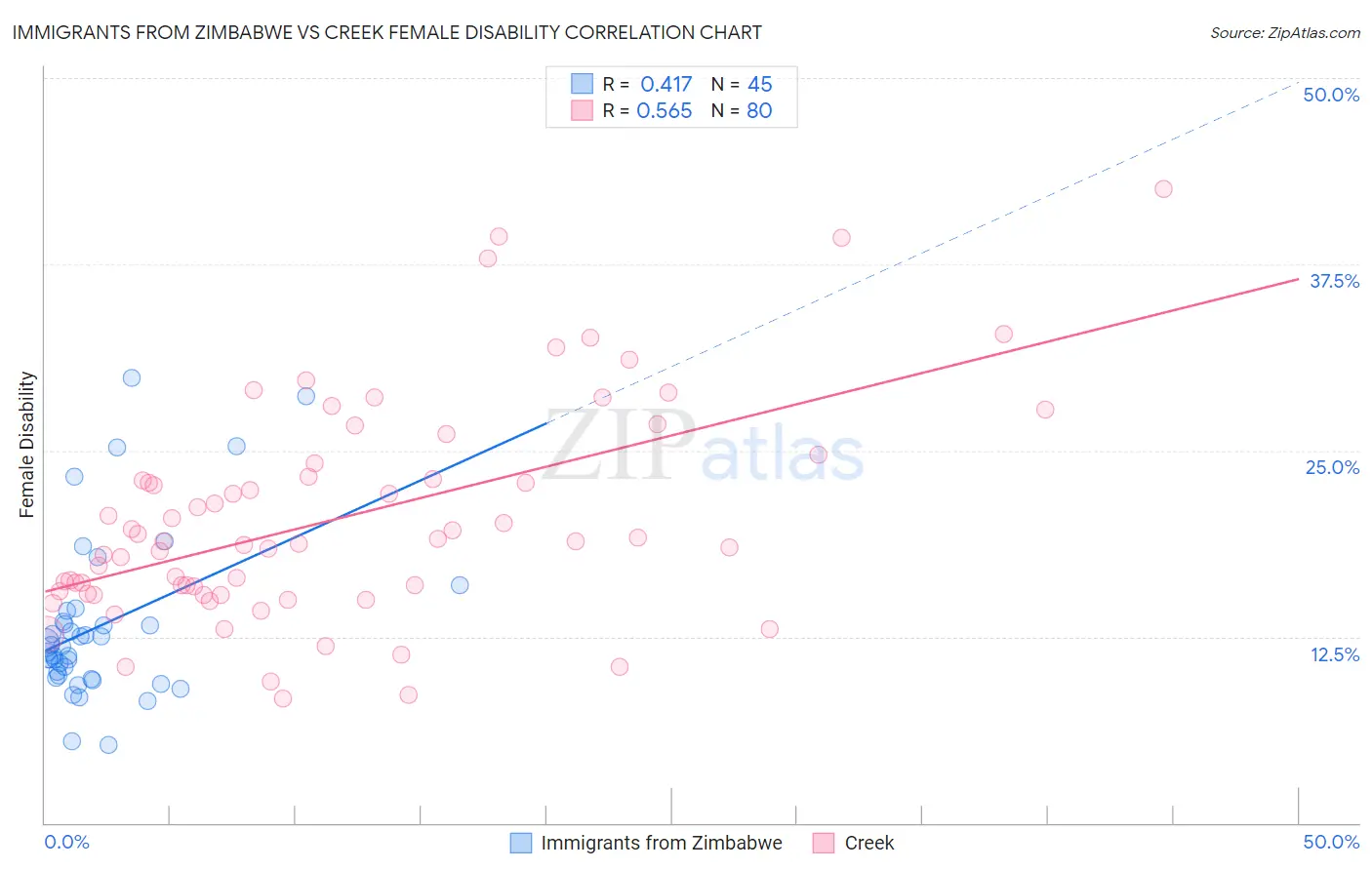Click the Female Disability axis title
Screen dimensions: 1372x870
[27, 444]
